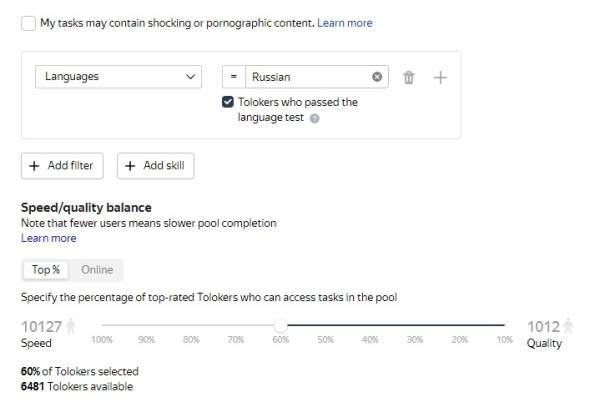Open Learn more under Speed/quality balance

coord(48,238)
